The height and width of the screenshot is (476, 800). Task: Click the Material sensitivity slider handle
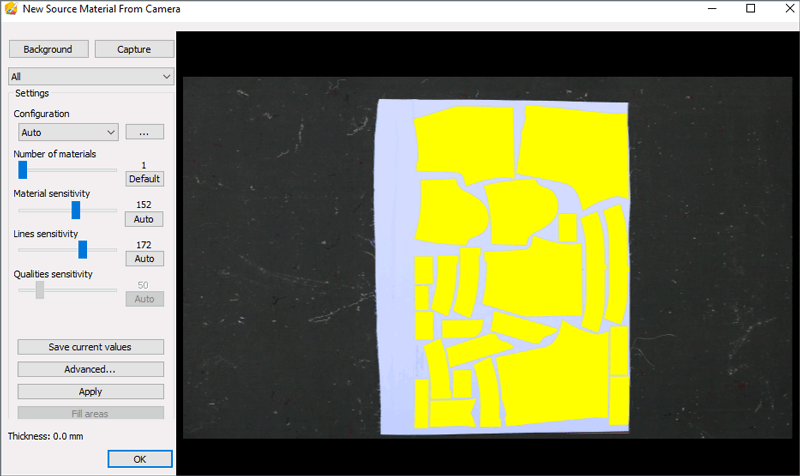(76, 210)
